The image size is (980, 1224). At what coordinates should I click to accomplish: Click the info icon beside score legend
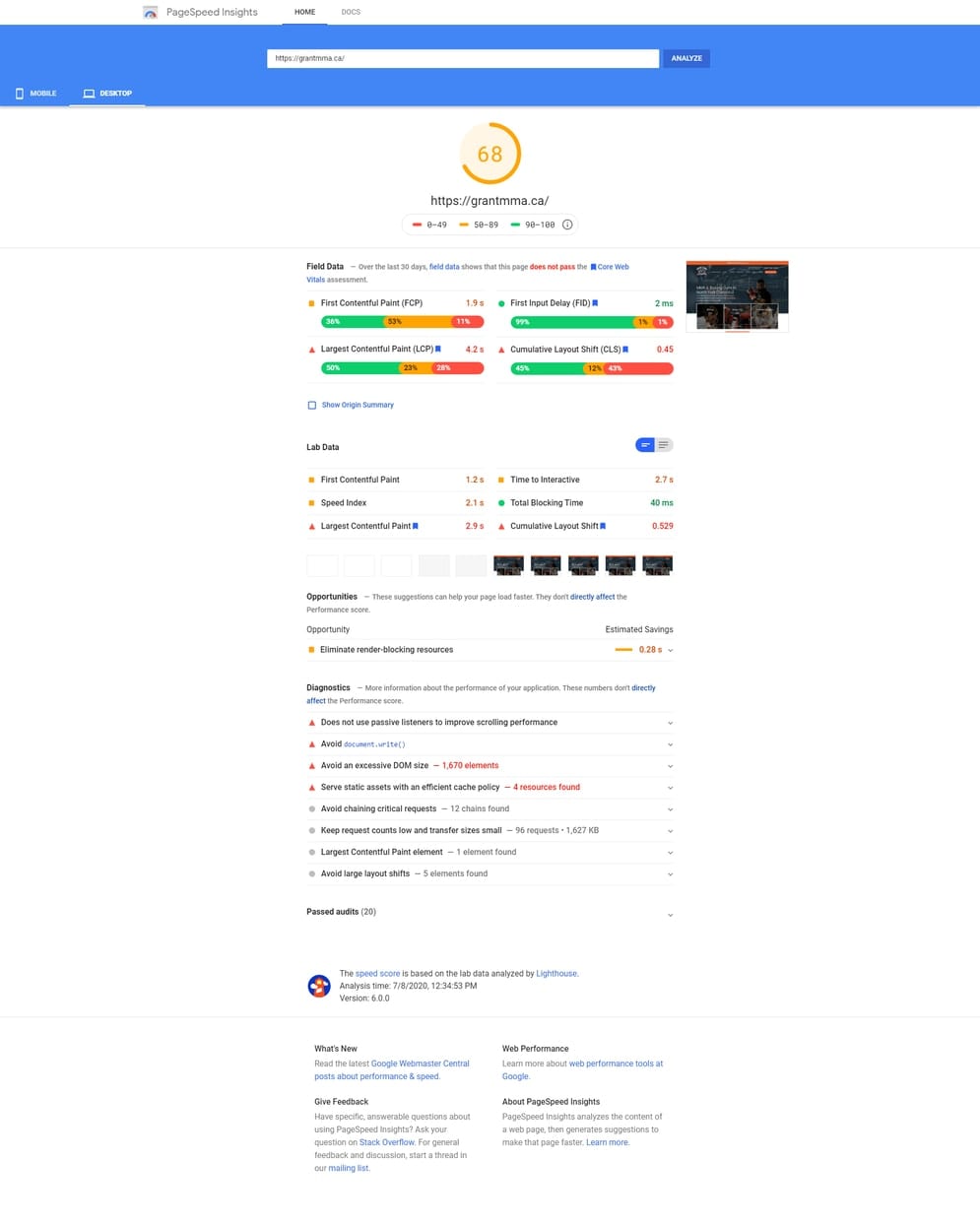(567, 225)
